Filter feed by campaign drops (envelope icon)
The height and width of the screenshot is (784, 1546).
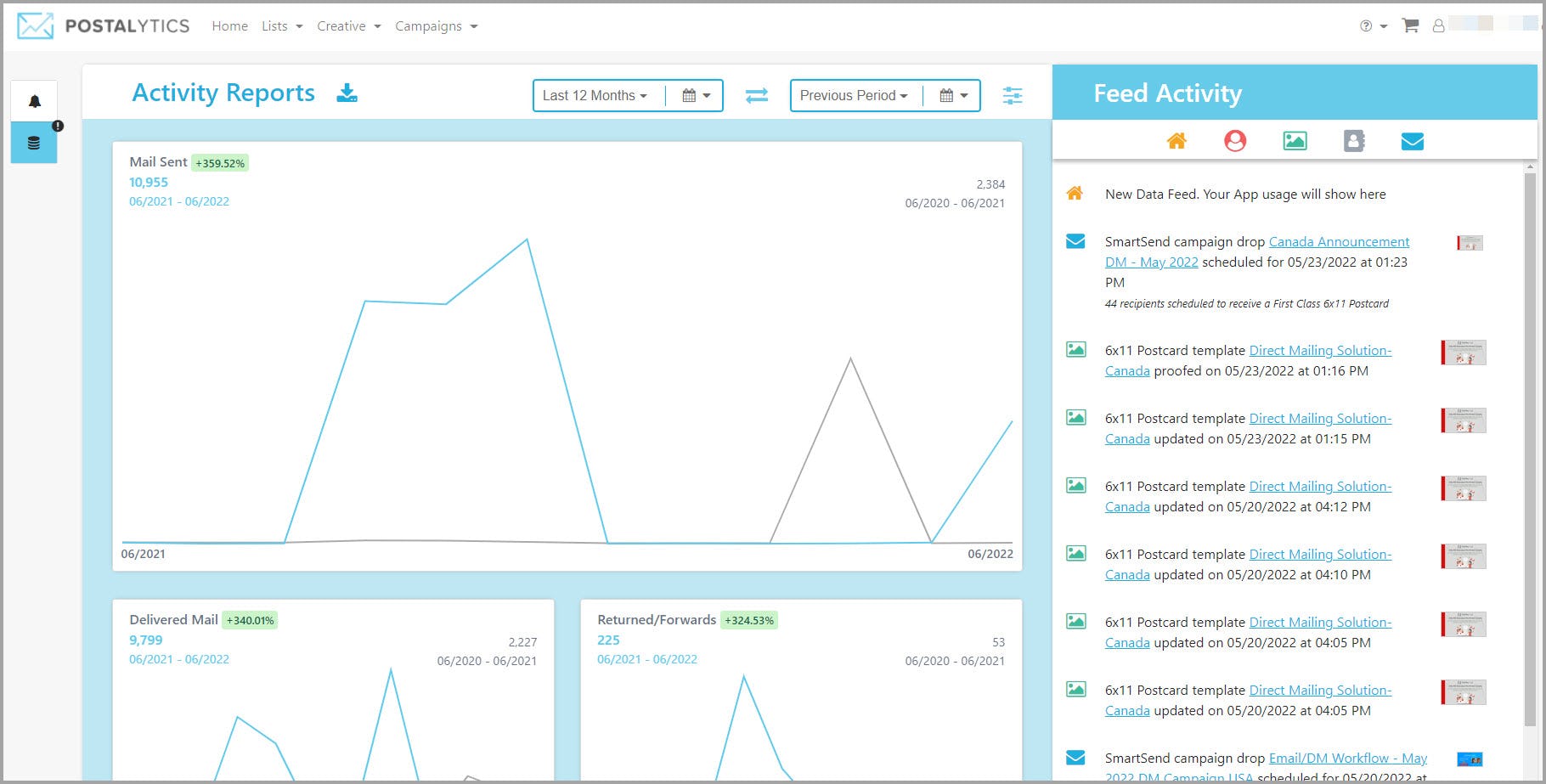pyautogui.click(x=1413, y=140)
